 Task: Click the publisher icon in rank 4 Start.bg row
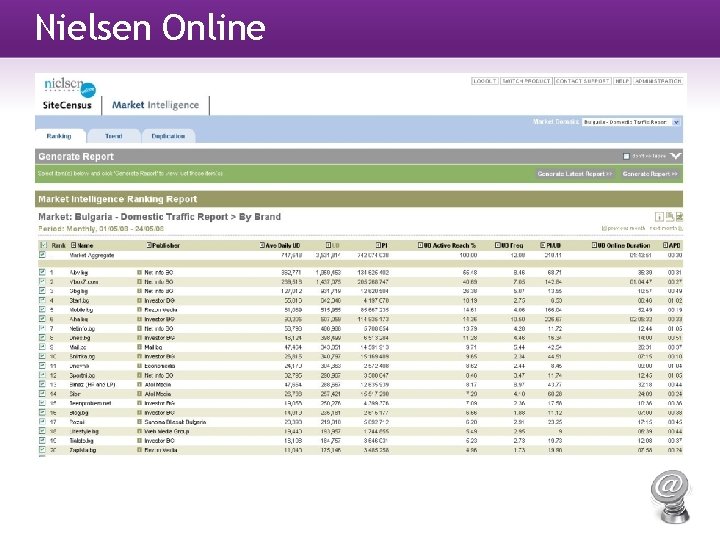[x=140, y=300]
